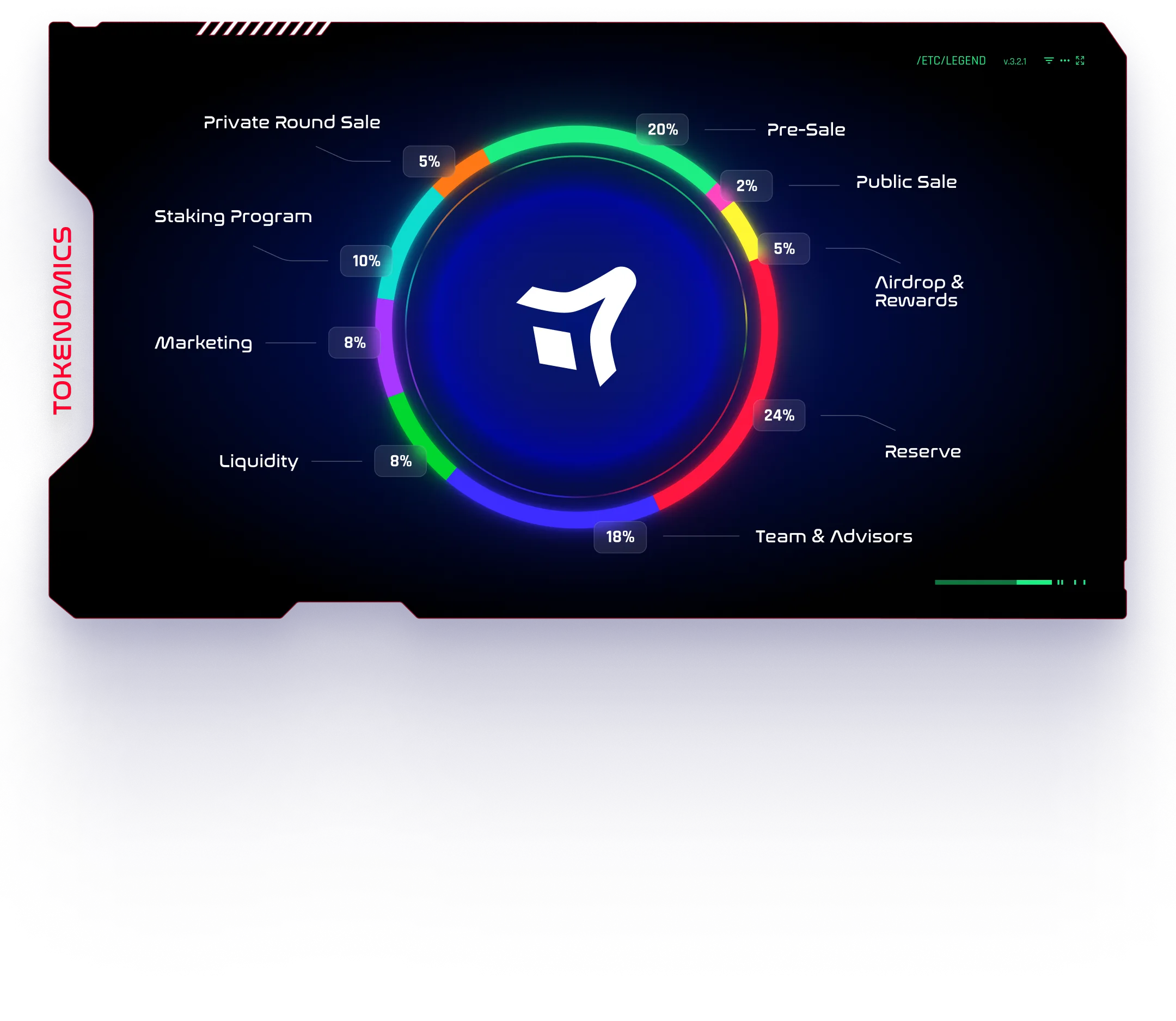Click the 8% Liquidity badge
The width and height of the screenshot is (1176, 1021).
(401, 461)
